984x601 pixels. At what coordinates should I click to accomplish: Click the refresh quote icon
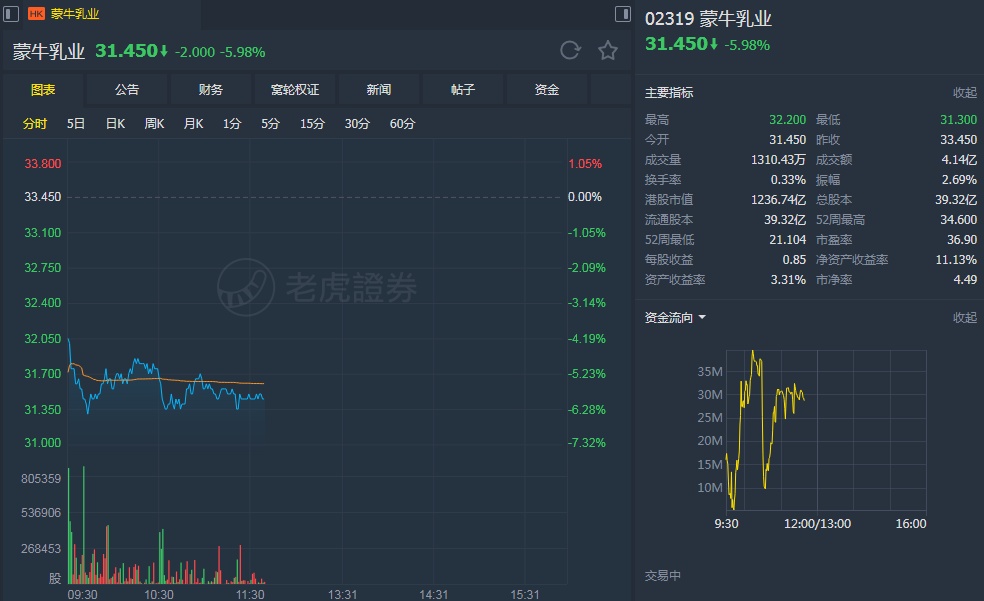tap(570, 51)
